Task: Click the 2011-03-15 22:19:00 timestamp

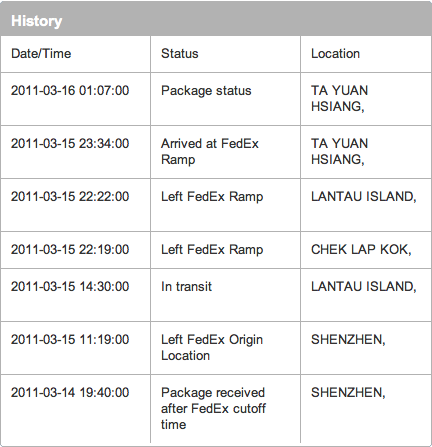Action: (70, 250)
